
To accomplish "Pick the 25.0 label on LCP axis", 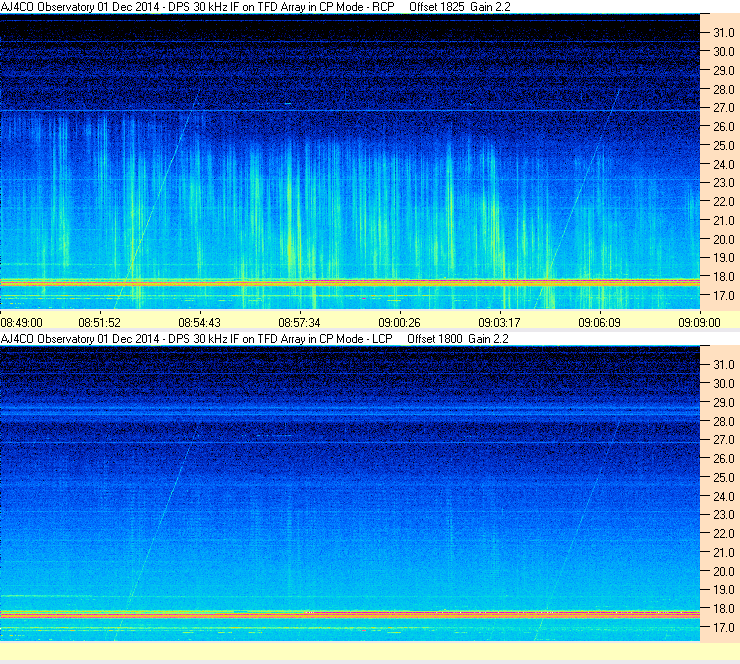I will pos(724,478).
